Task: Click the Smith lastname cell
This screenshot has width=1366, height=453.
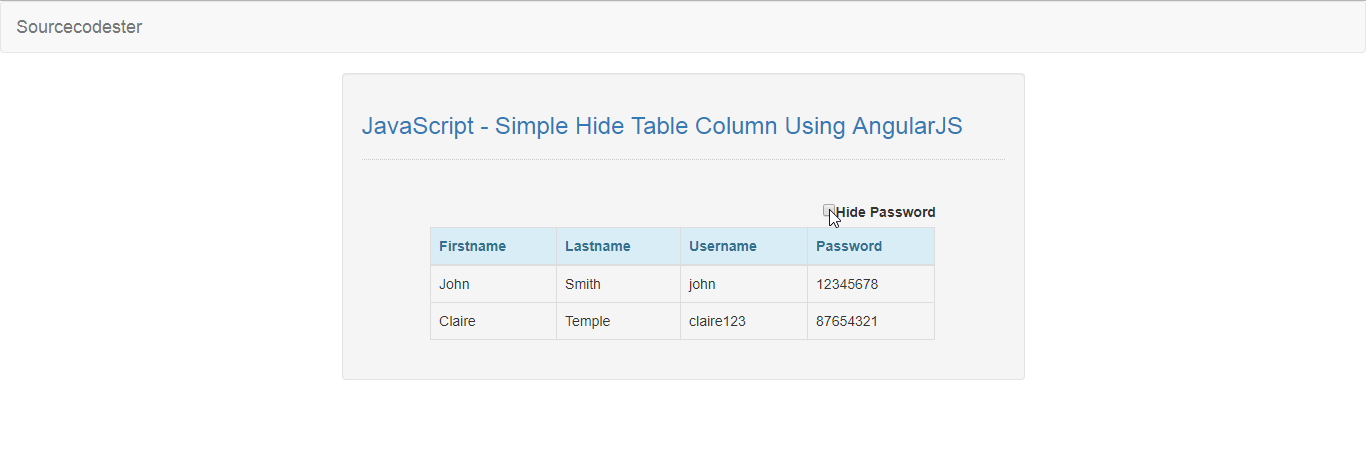Action: click(619, 284)
